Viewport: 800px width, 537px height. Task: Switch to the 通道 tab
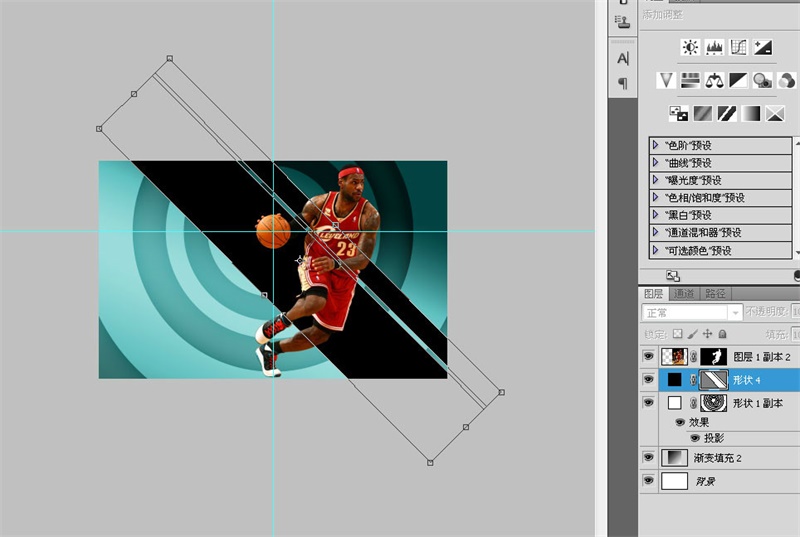pyautogui.click(x=684, y=294)
